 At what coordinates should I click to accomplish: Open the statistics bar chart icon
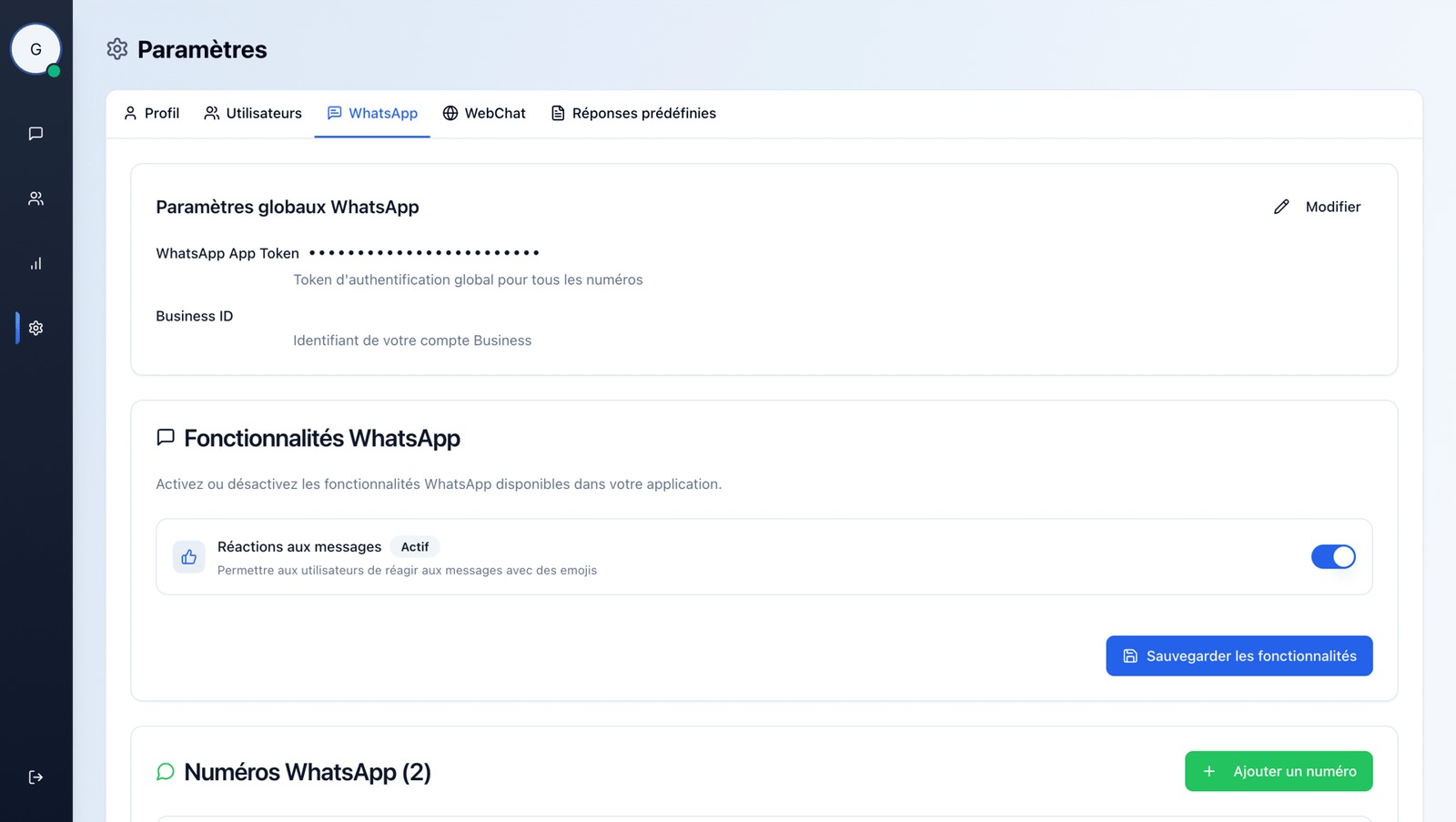(35, 264)
